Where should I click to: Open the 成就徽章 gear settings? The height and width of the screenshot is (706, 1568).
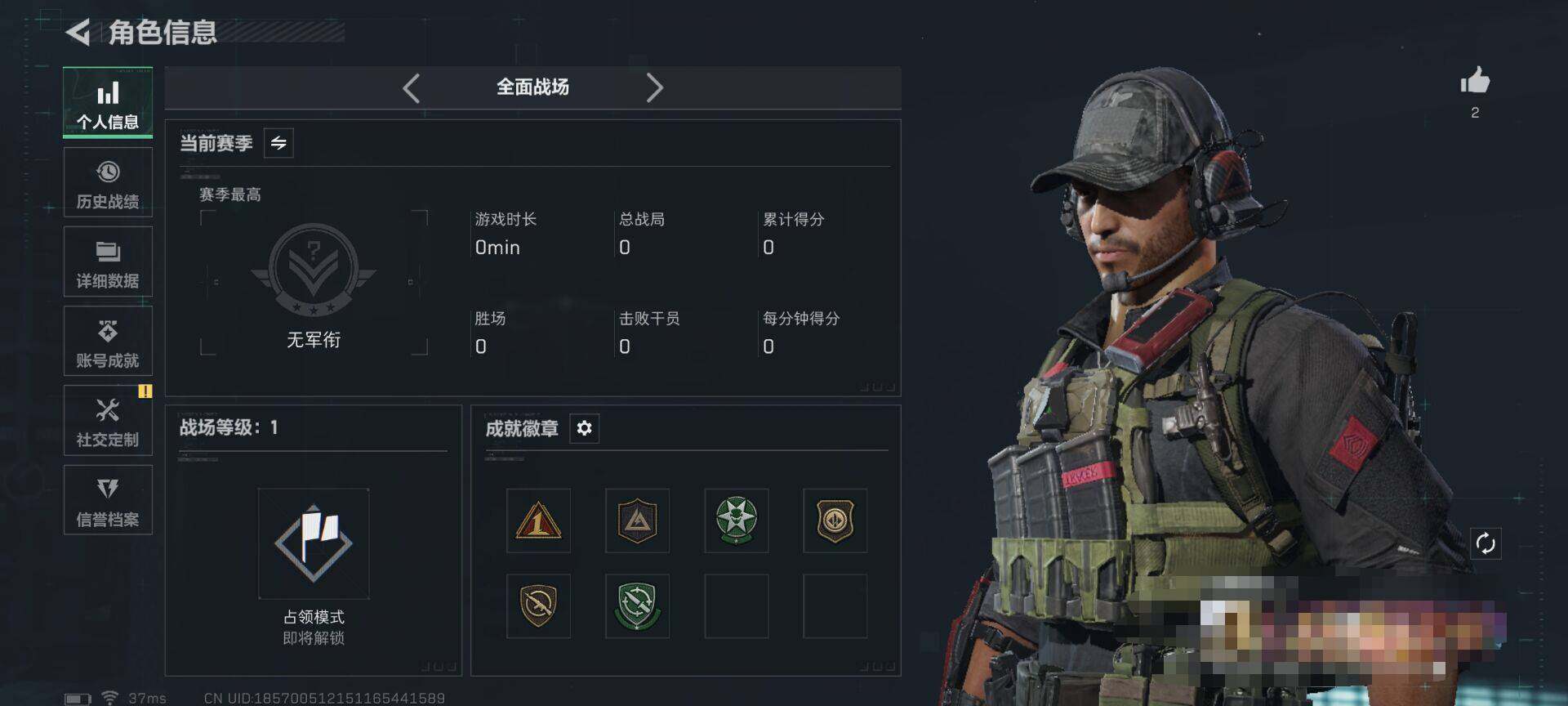click(584, 428)
